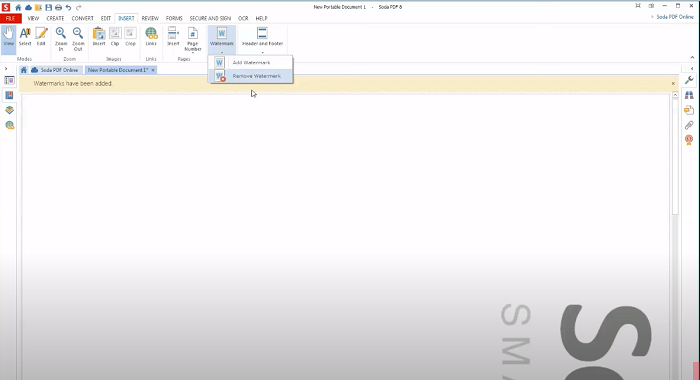
Task: Open the Links tool
Action: tap(151, 37)
